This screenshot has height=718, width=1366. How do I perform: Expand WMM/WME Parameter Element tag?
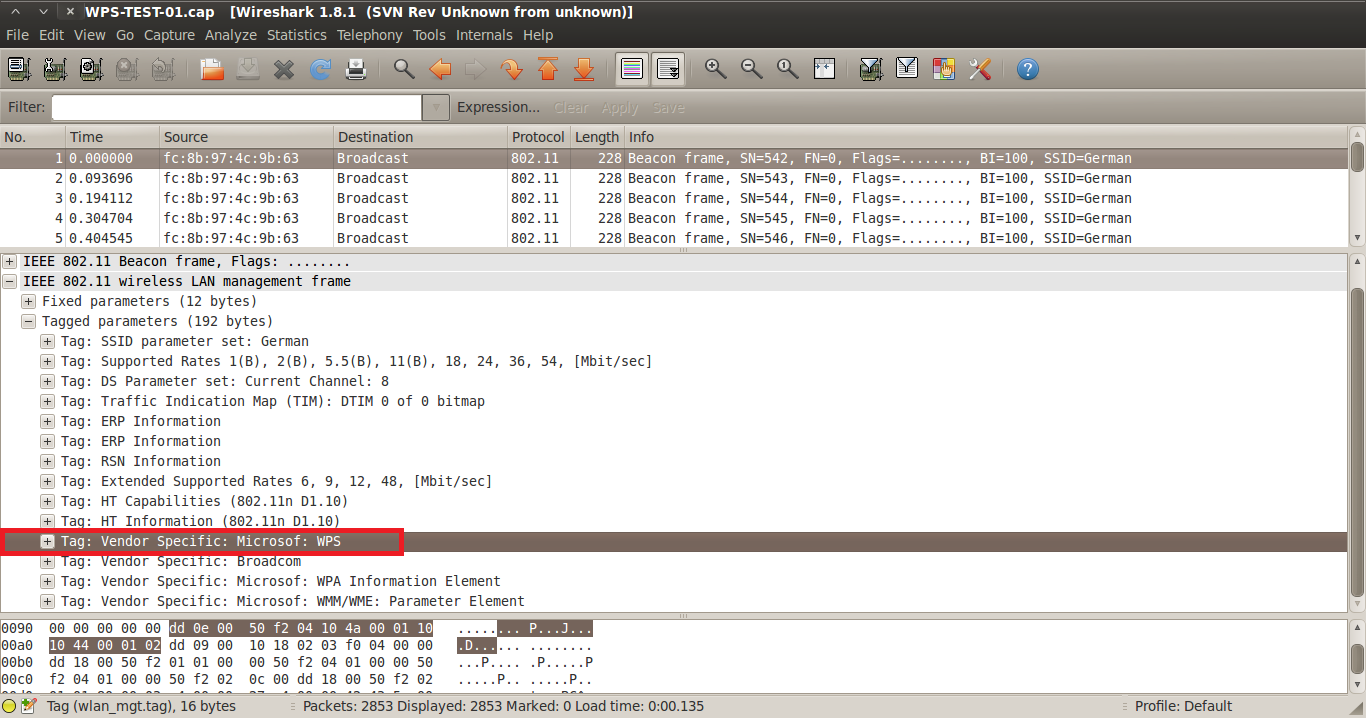coord(47,601)
